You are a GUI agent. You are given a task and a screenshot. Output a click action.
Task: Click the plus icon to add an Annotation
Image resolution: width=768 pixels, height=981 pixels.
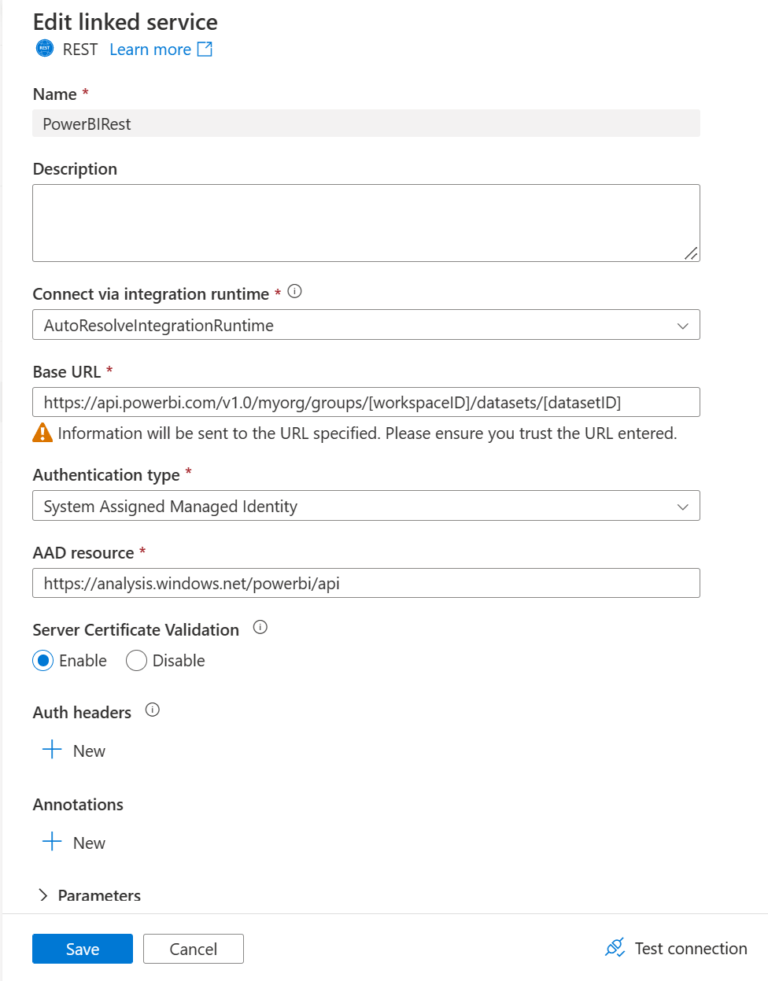coord(52,842)
